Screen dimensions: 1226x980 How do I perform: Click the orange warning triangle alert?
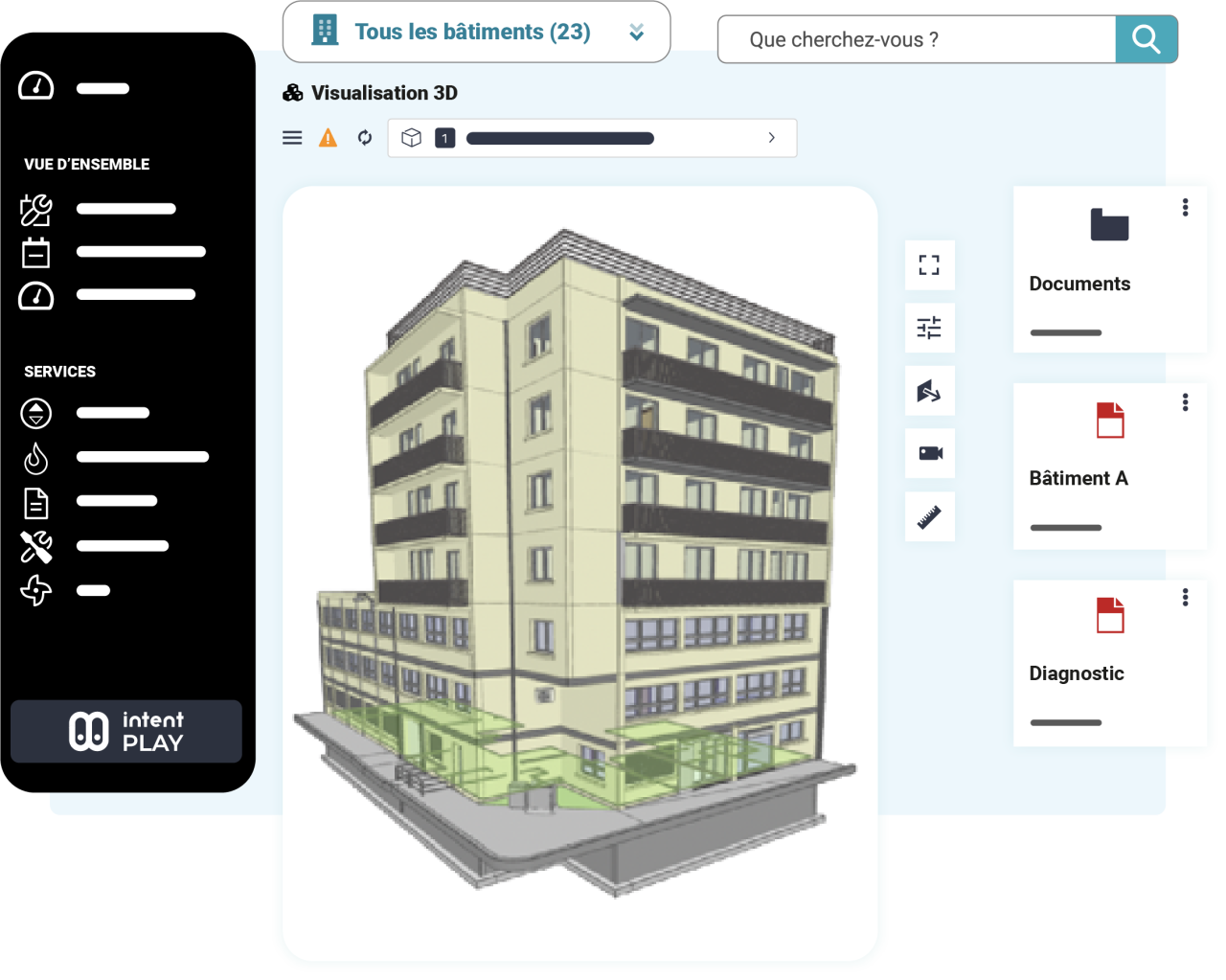328,137
